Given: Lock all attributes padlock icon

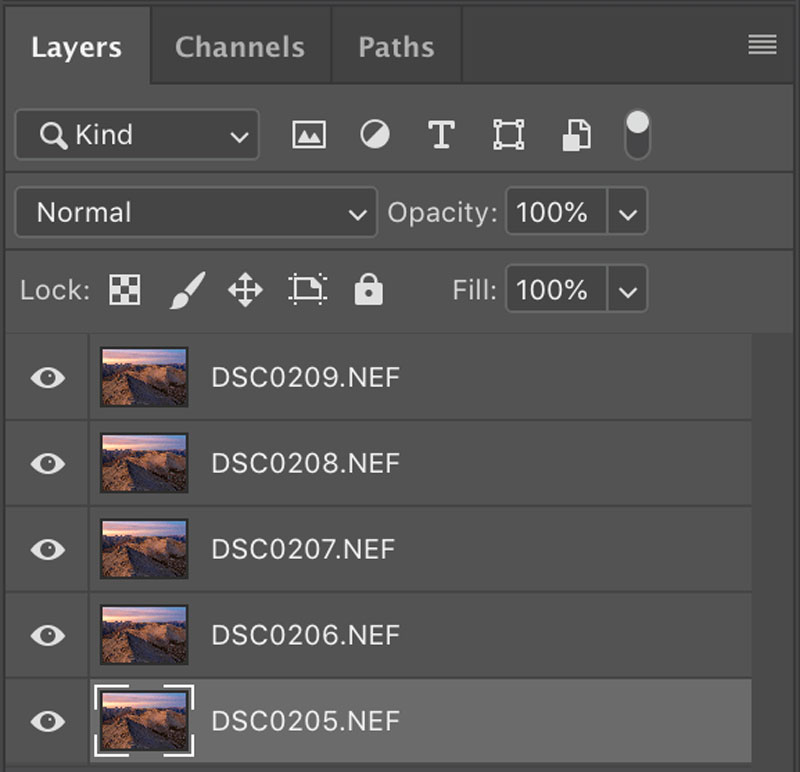Looking at the screenshot, I should pyautogui.click(x=368, y=290).
